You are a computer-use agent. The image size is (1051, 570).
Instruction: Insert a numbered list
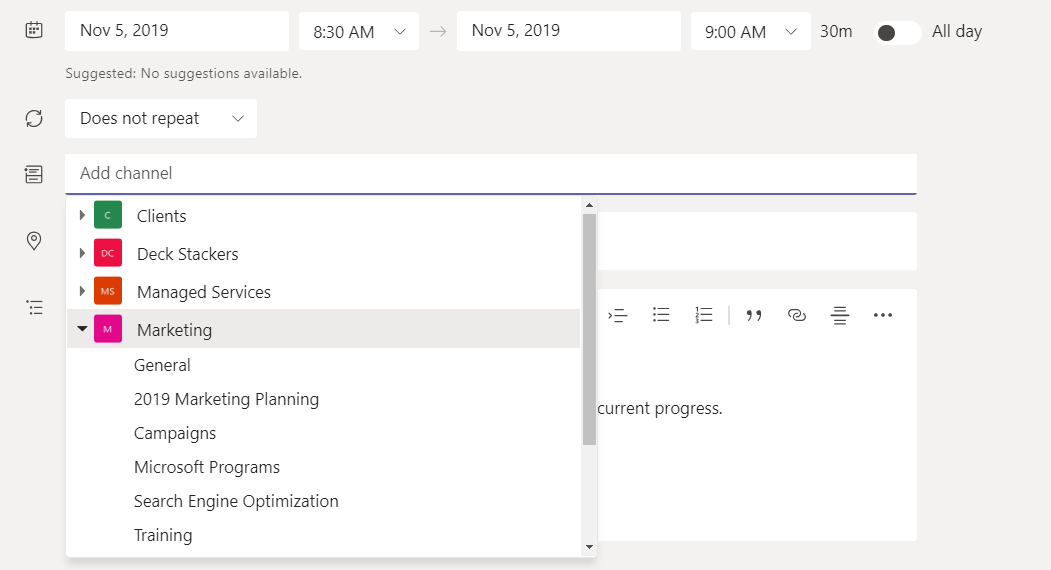[x=704, y=315]
